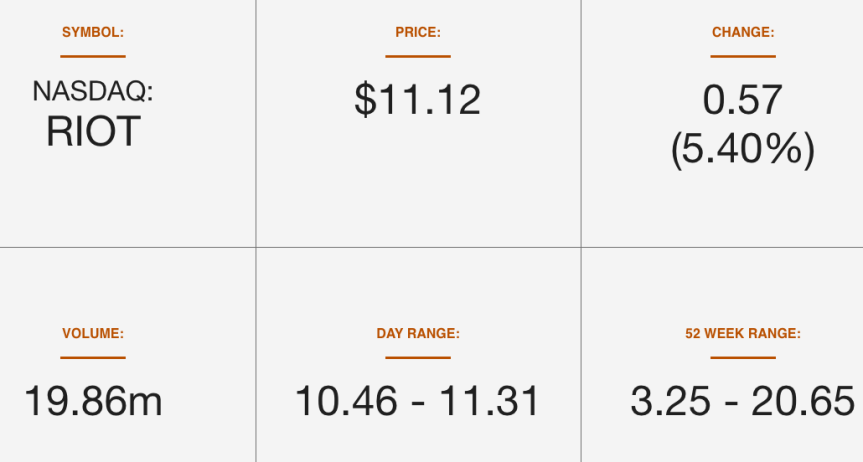863x462 pixels.
Task: Click the 3.25 yearly low value
Action: coord(670,401)
